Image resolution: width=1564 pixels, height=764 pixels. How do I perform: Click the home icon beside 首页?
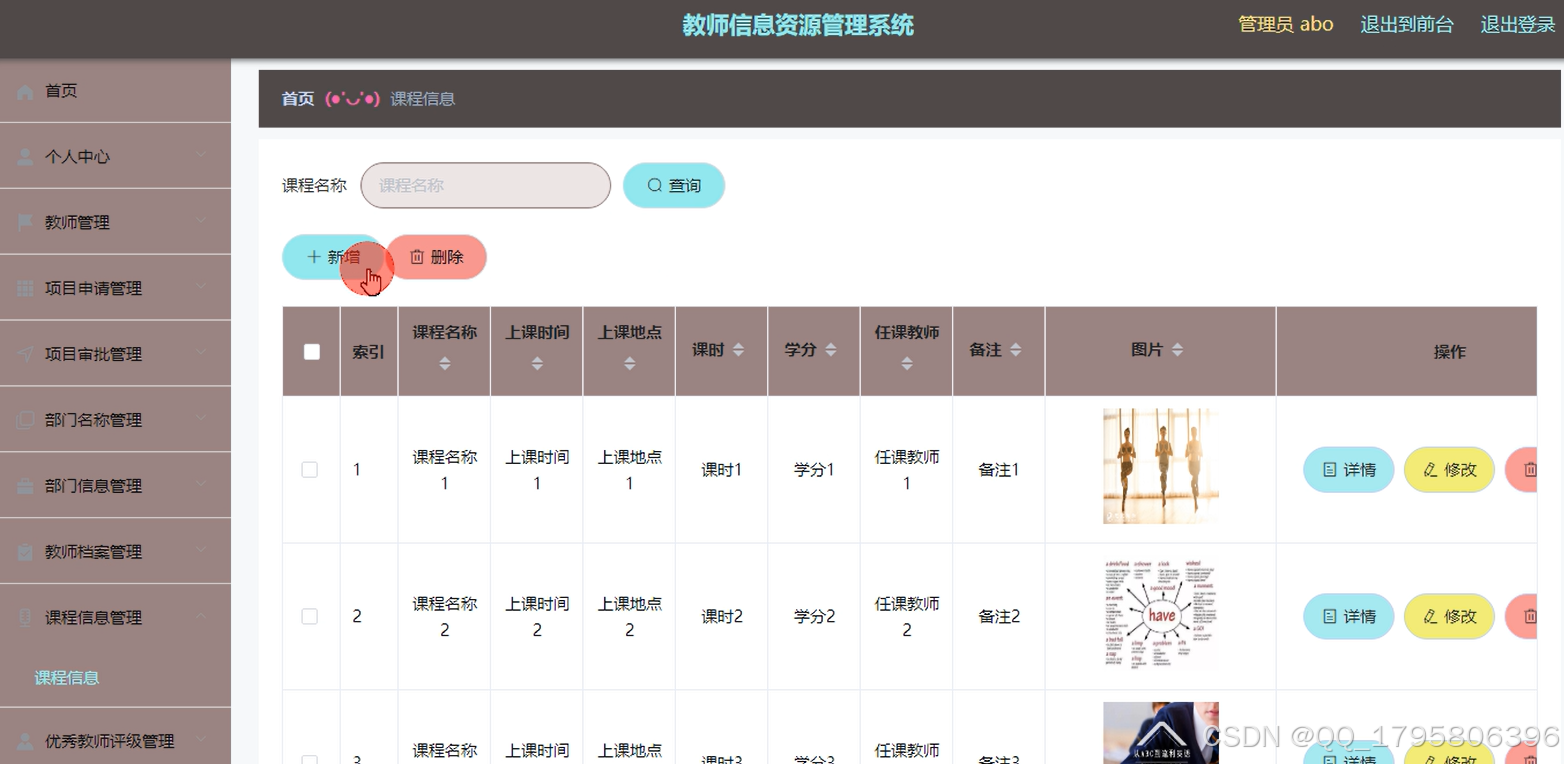click(23, 90)
